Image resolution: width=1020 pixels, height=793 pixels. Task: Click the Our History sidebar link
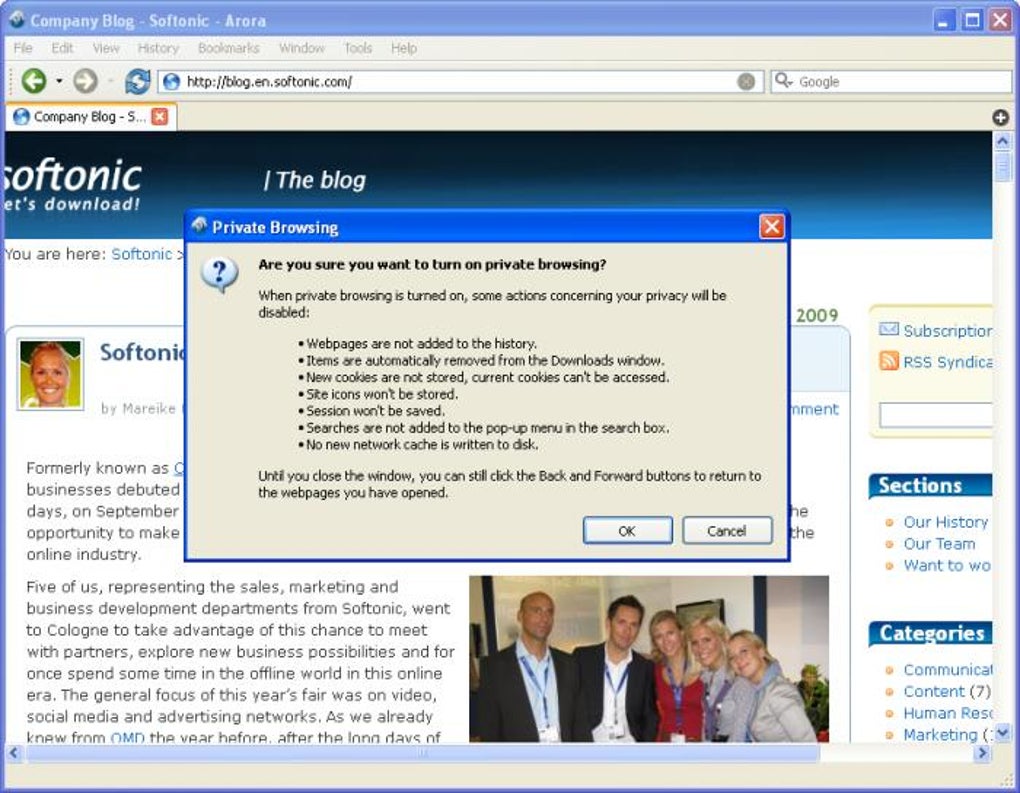coord(945,522)
